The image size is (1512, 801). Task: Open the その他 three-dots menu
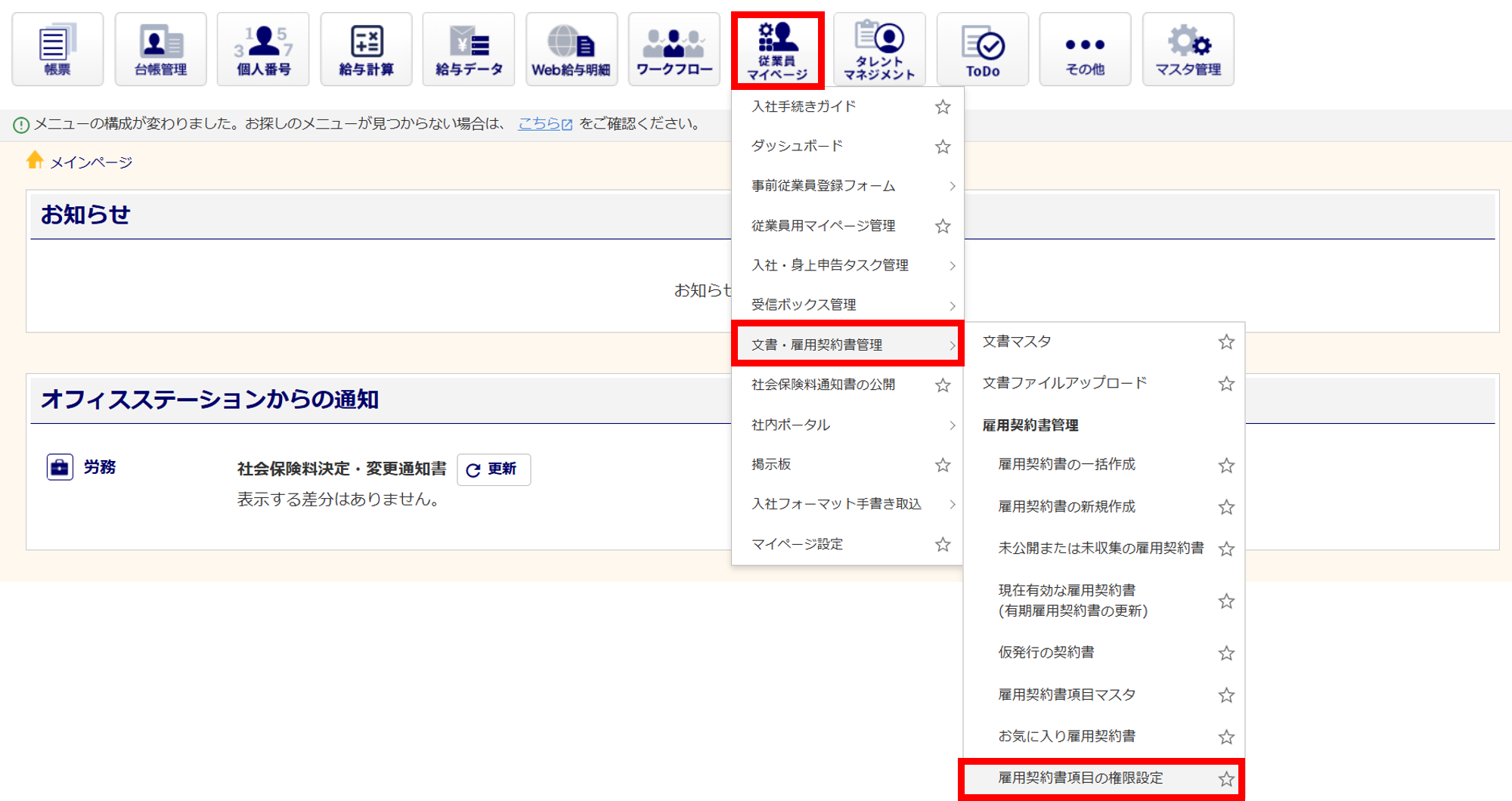tap(1085, 49)
